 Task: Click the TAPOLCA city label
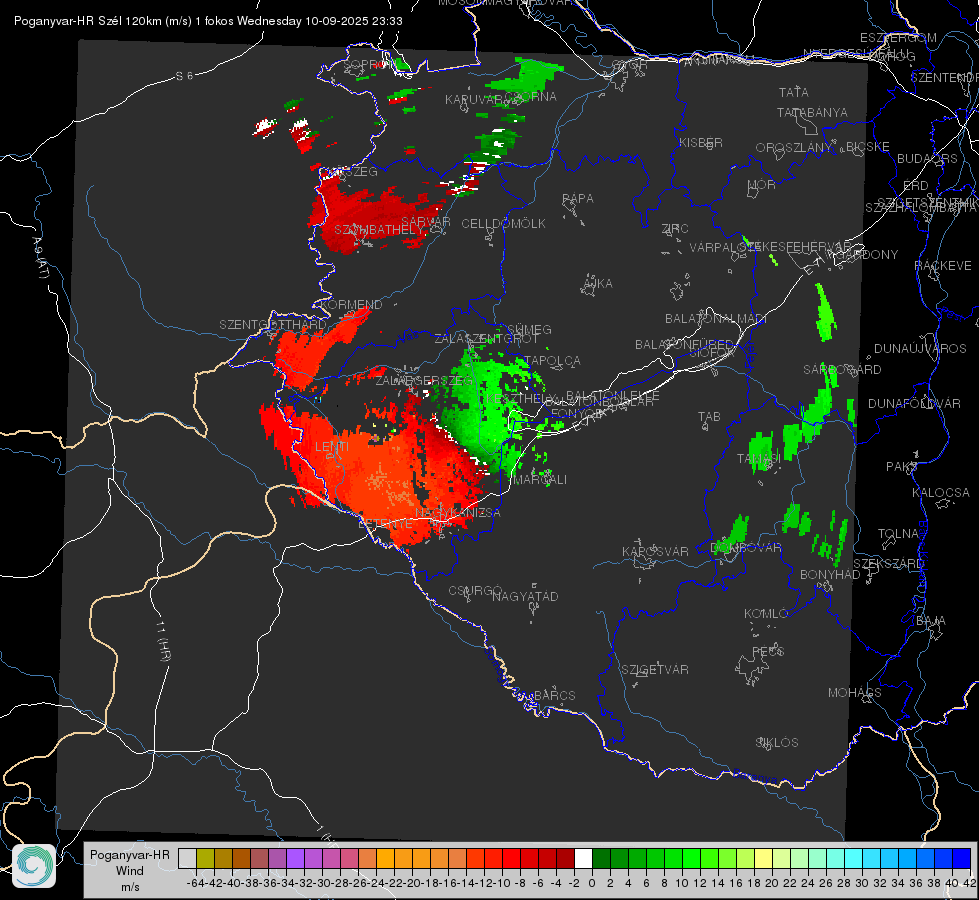click(x=553, y=361)
